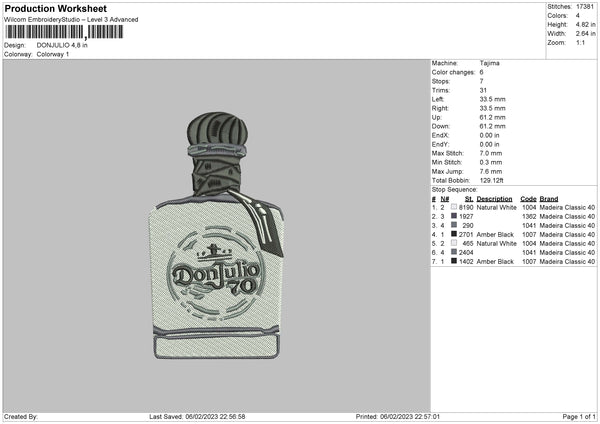600x424 pixels.
Task: Click the Zoom value '1:1'
Action: [580, 42]
